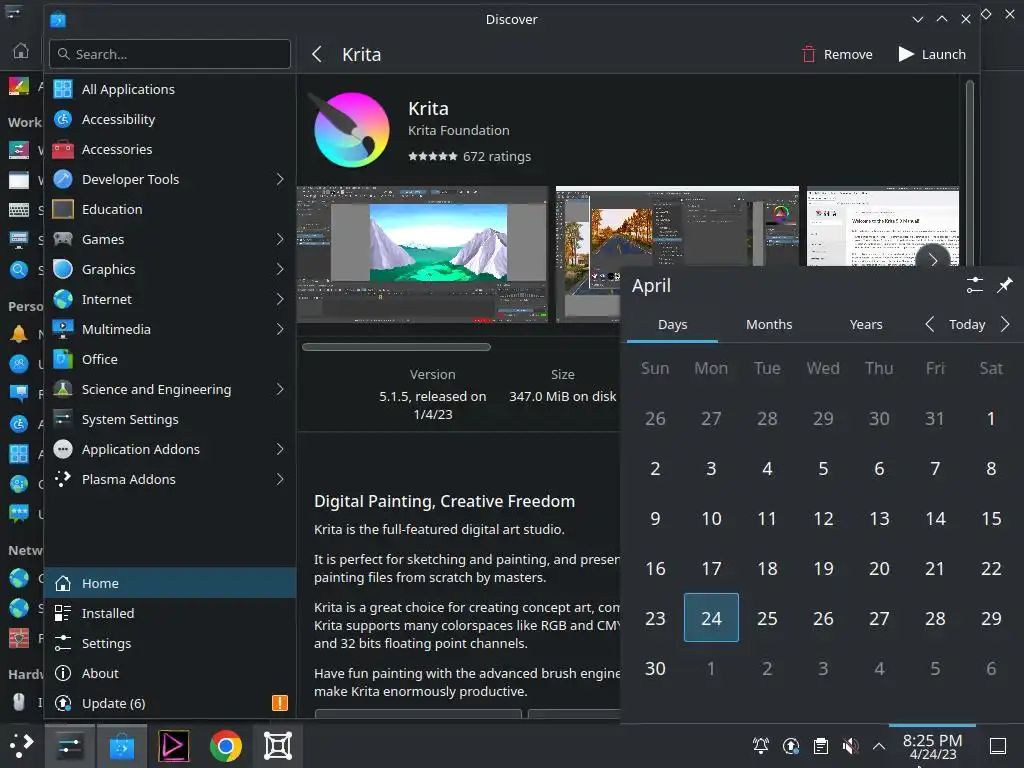Remove the Krita application
1024x768 pixels.
[x=837, y=54]
